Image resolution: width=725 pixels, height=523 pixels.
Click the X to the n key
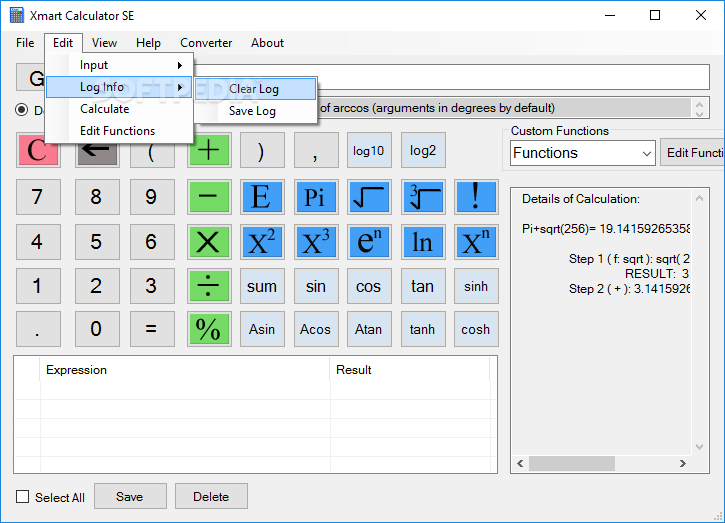[x=476, y=242]
